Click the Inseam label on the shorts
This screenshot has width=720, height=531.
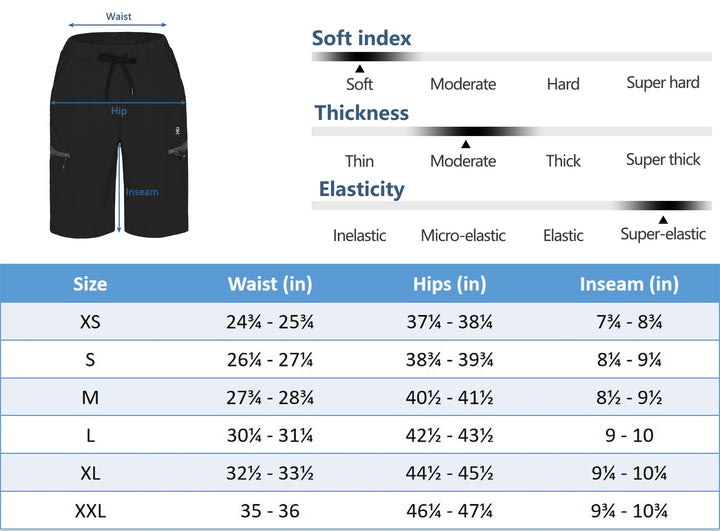142,192
